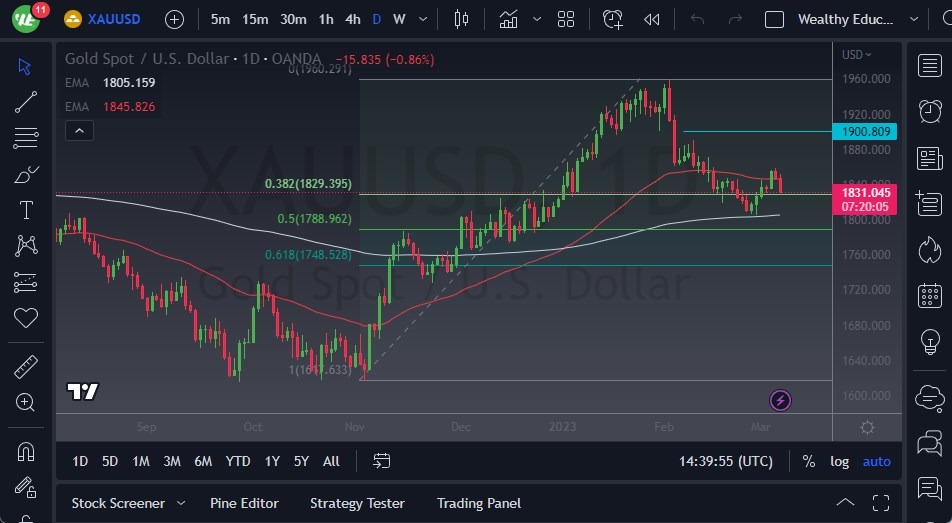952x523 pixels.
Task: Switch to the Pine Editor tab
Action: click(x=244, y=503)
